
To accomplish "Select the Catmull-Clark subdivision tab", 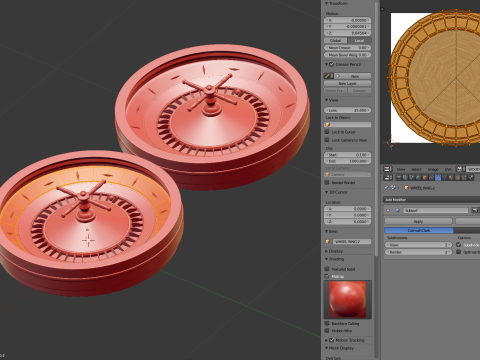I will [419, 230].
